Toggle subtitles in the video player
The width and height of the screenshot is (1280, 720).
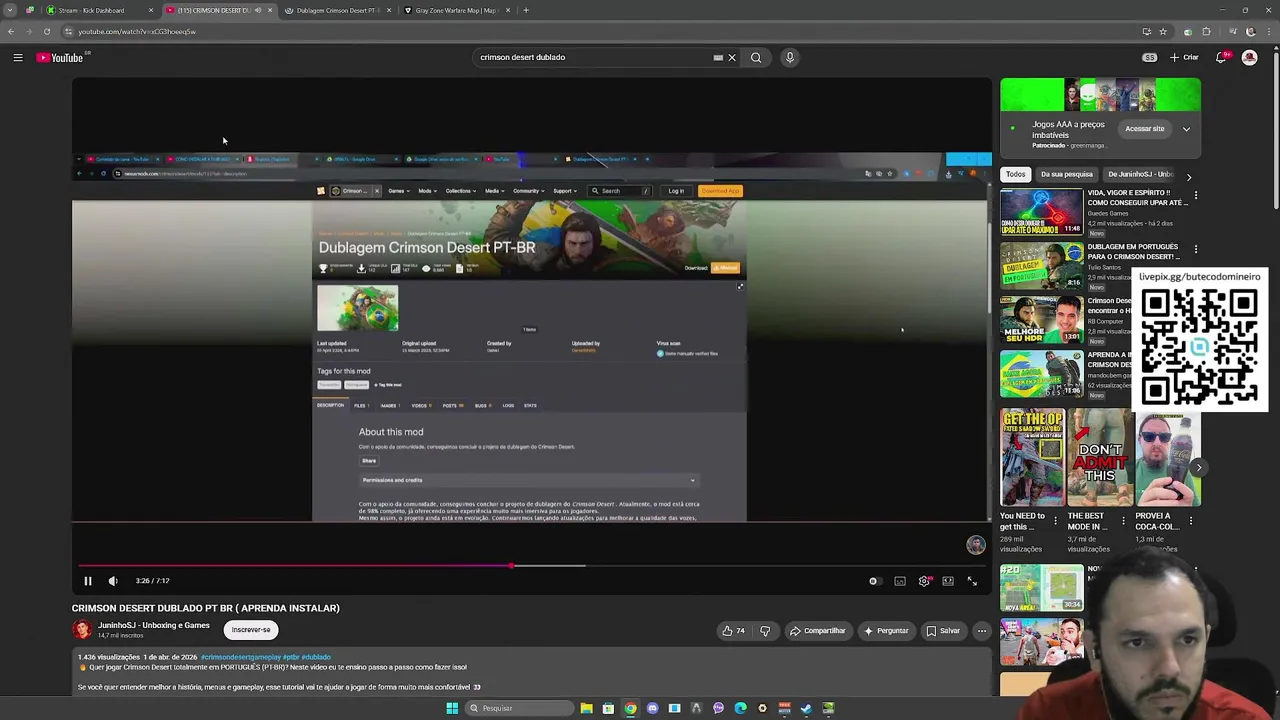[900, 581]
